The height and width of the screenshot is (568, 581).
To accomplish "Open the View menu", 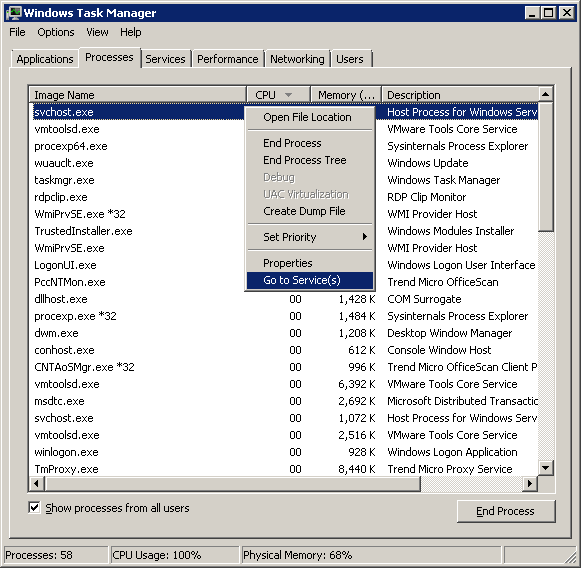I will [97, 32].
